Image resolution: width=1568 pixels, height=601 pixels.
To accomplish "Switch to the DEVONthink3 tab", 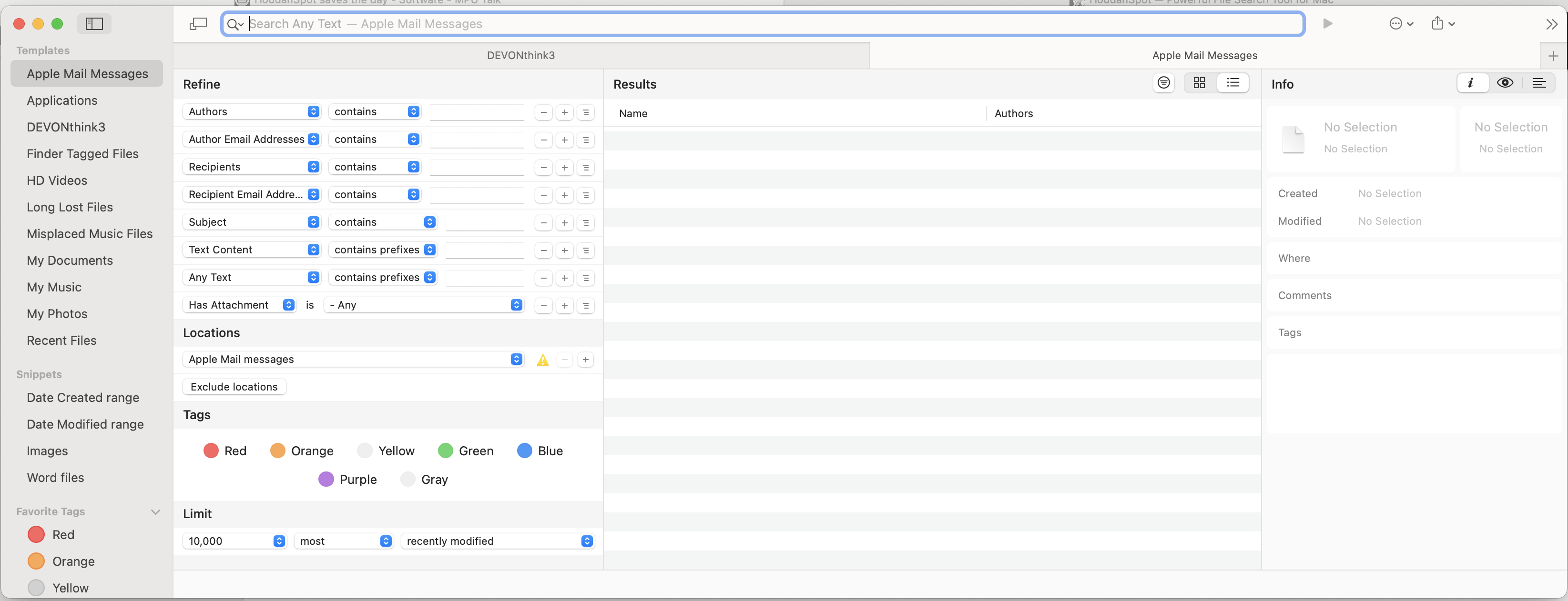I will [x=520, y=55].
